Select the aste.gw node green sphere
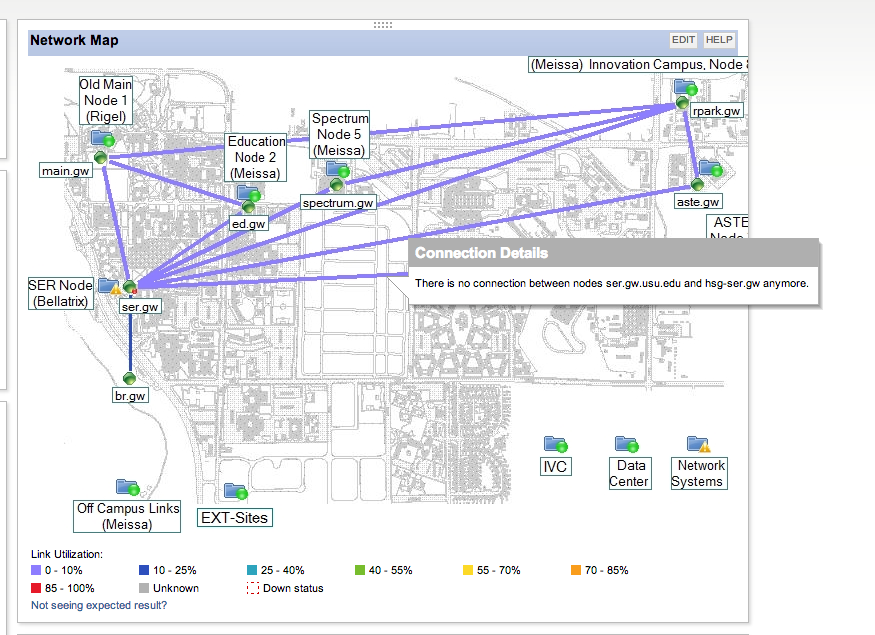Image resolution: width=875 pixels, height=635 pixels. tap(697, 184)
